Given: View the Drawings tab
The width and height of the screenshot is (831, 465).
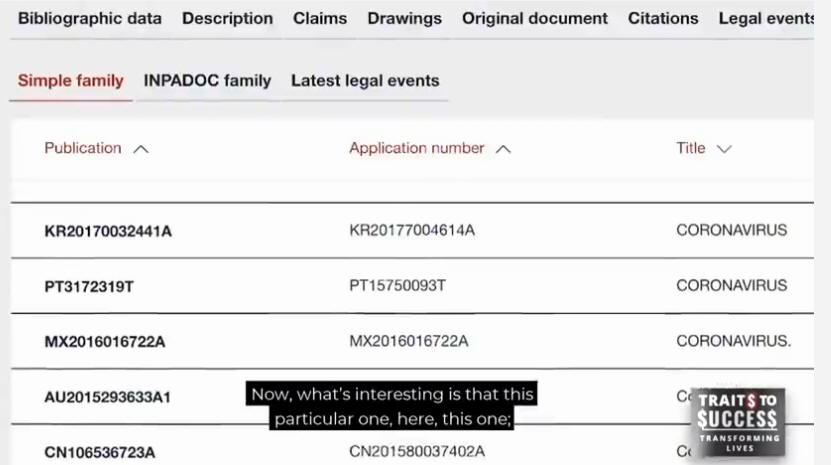Looking at the screenshot, I should (x=404, y=18).
